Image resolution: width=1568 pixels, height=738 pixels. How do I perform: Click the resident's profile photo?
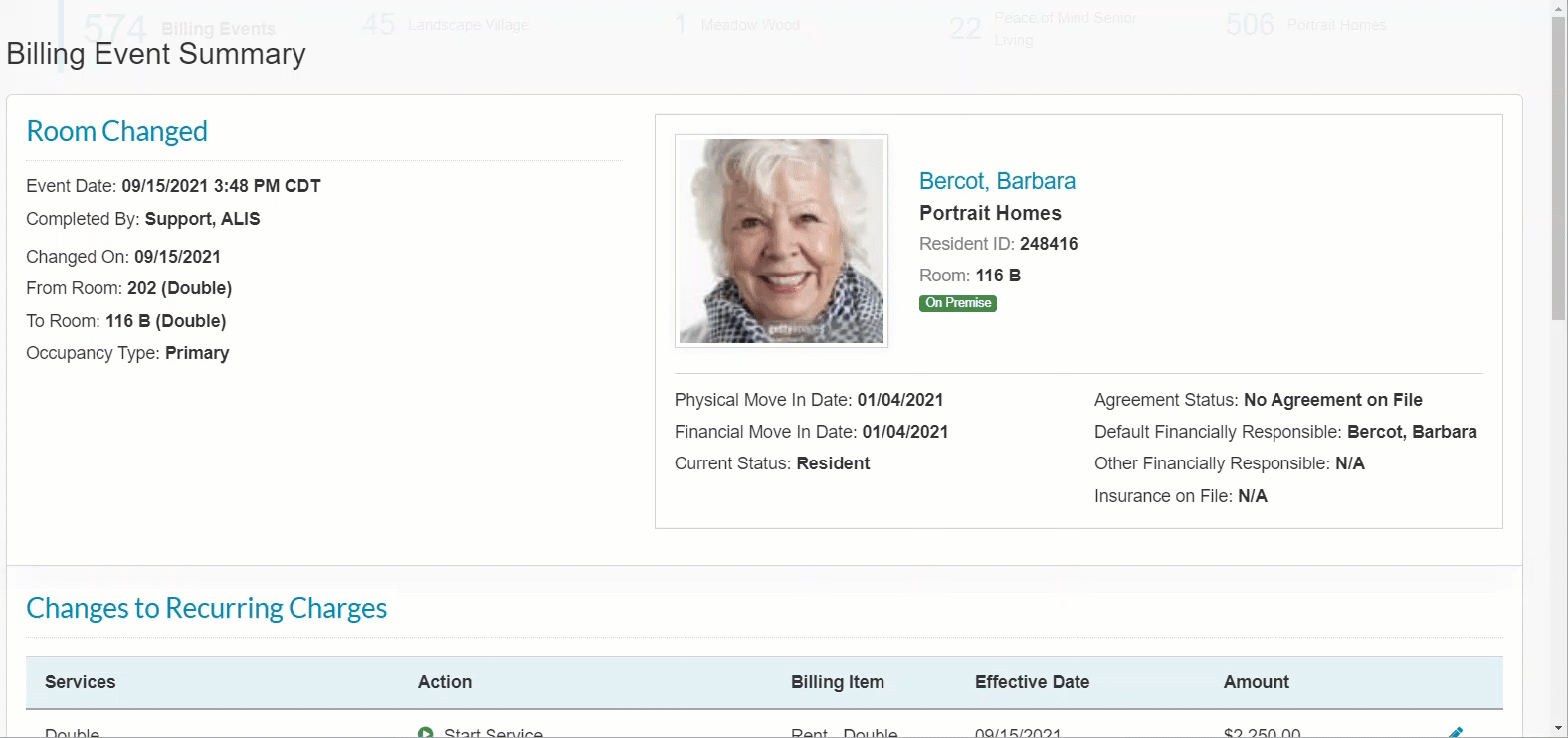click(x=781, y=242)
